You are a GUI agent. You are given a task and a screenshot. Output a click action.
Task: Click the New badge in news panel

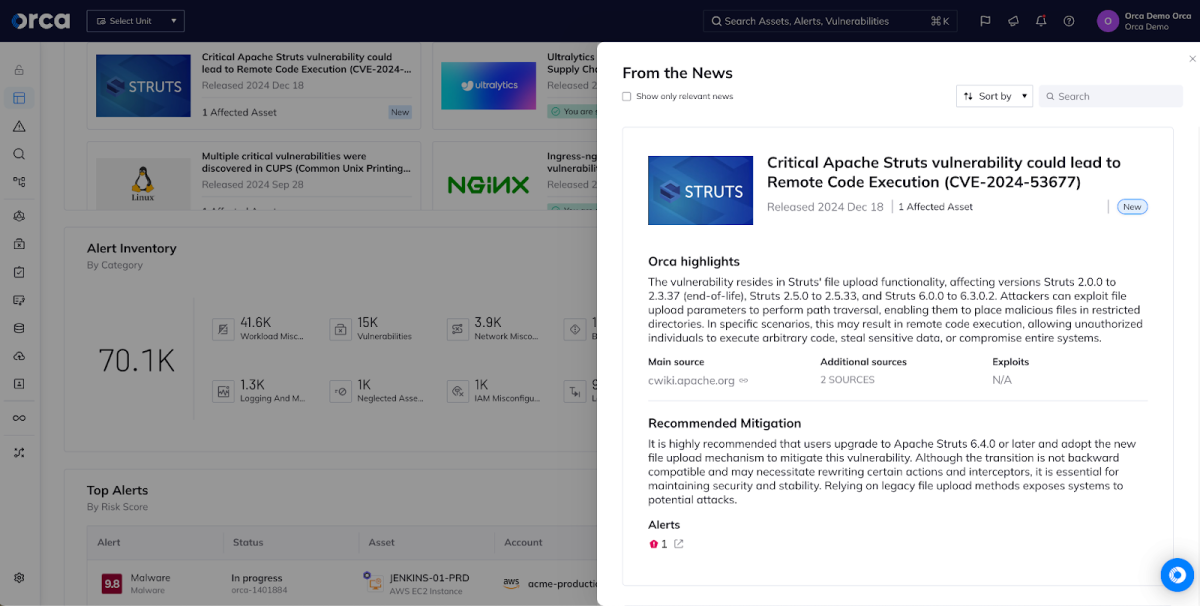1132,207
